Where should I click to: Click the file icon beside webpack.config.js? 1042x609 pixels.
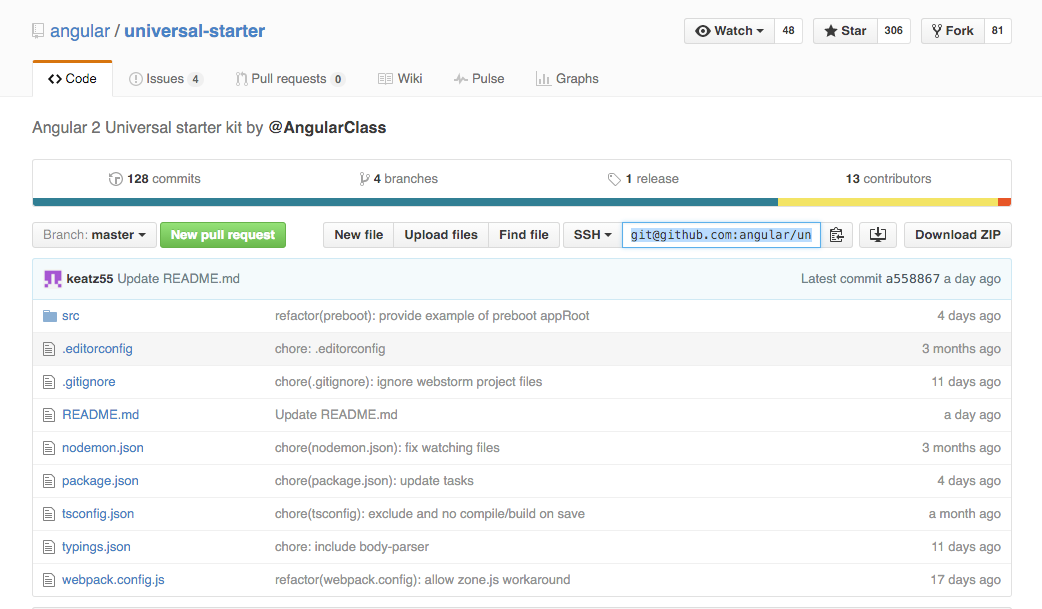coord(49,580)
